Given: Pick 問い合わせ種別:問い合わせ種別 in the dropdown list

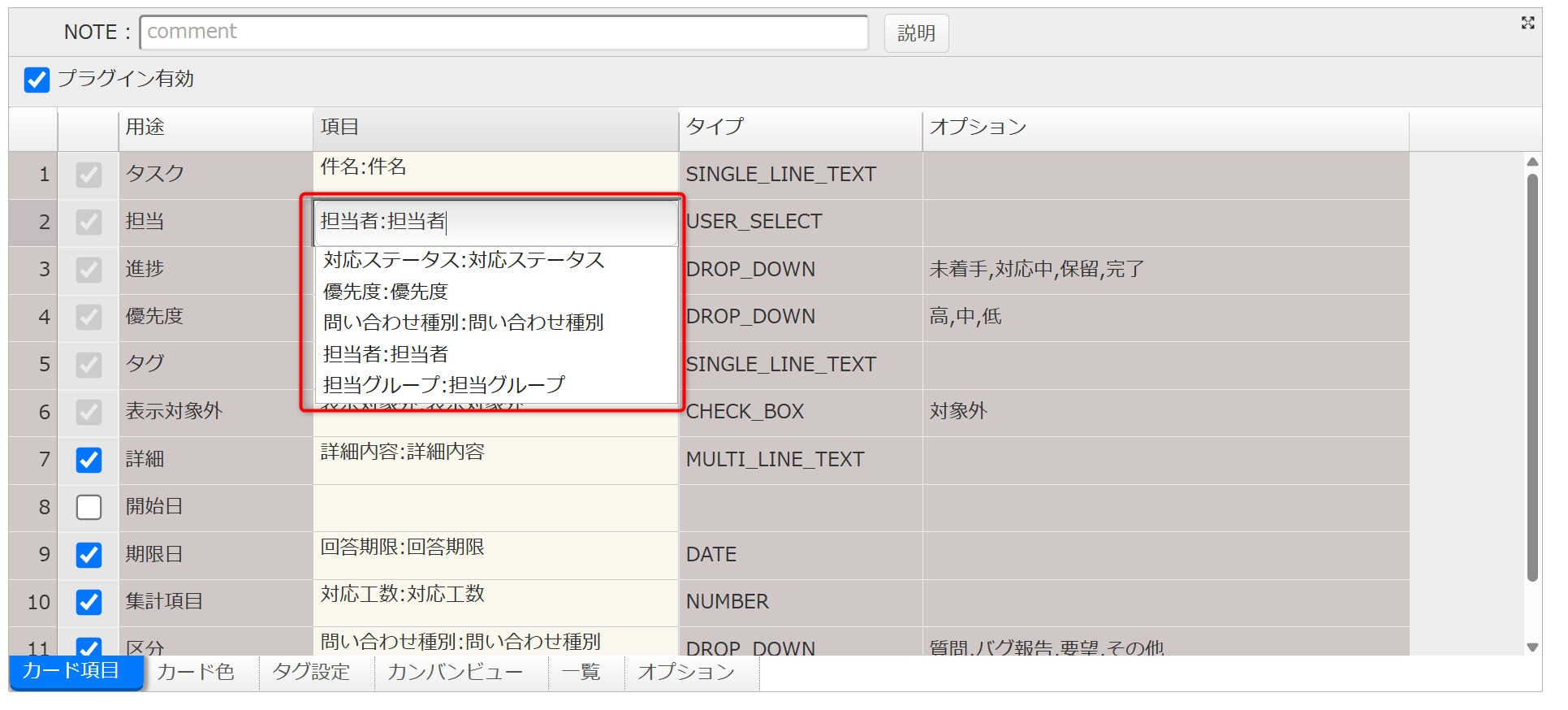Looking at the screenshot, I should (x=496, y=323).
